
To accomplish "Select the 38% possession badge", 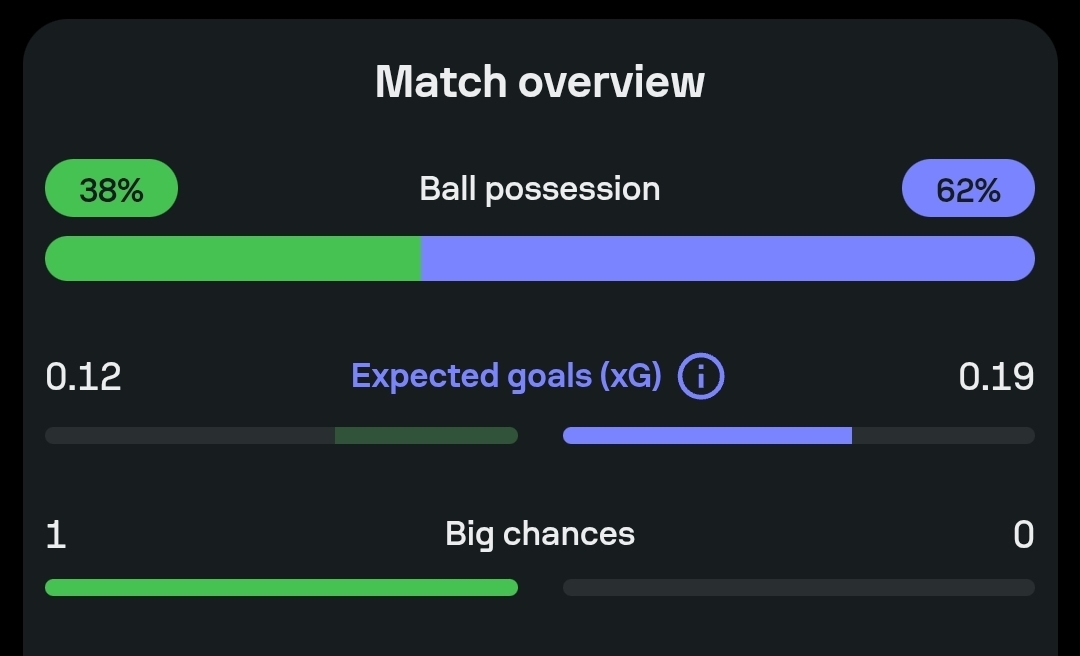I will click(x=112, y=188).
